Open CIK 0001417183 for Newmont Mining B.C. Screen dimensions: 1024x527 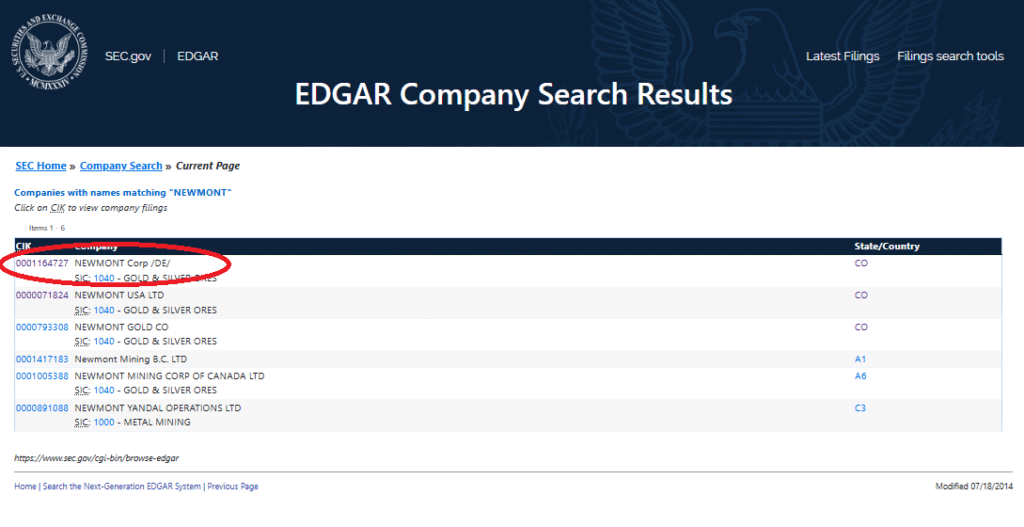(x=42, y=359)
